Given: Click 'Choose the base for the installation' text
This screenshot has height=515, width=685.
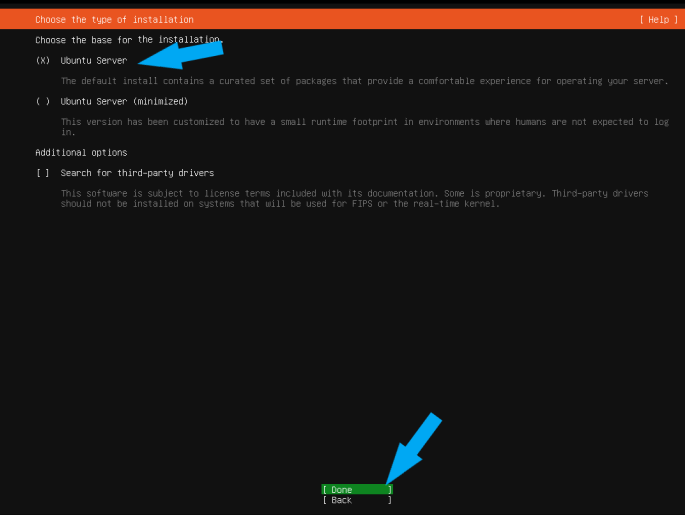Looking at the screenshot, I should [x=129, y=40].
